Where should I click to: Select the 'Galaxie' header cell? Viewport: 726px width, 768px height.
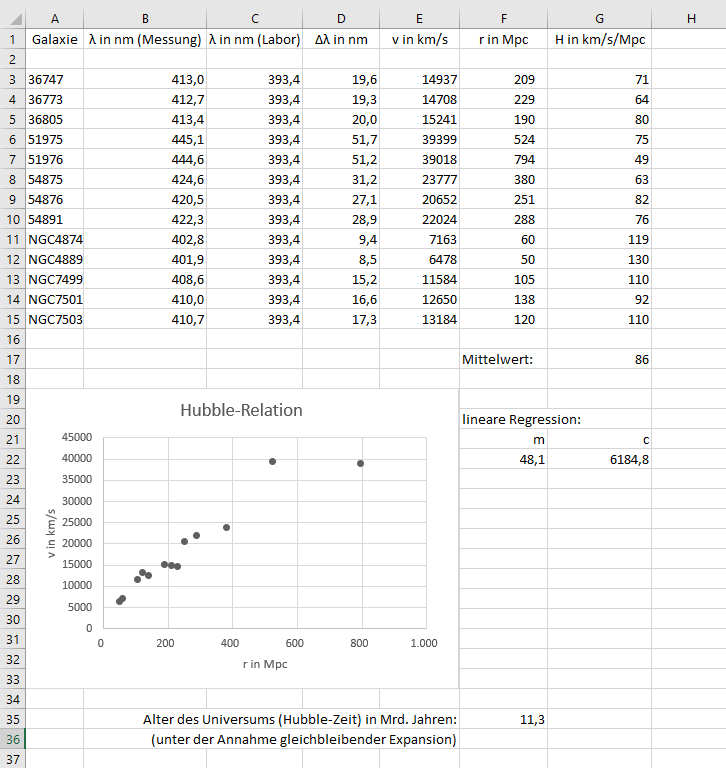(54, 39)
